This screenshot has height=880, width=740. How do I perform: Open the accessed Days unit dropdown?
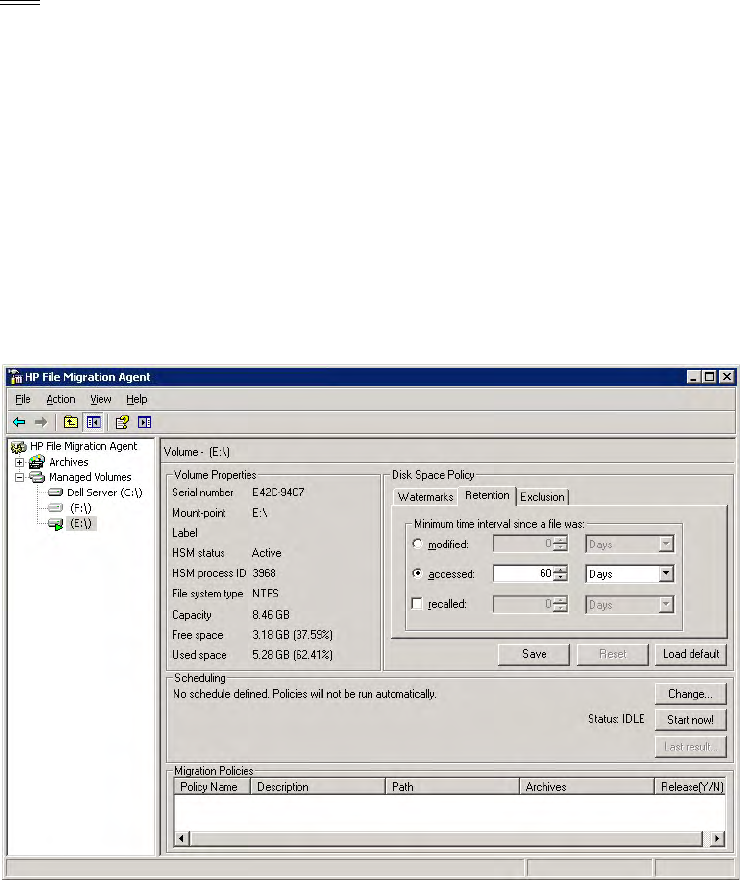666,574
